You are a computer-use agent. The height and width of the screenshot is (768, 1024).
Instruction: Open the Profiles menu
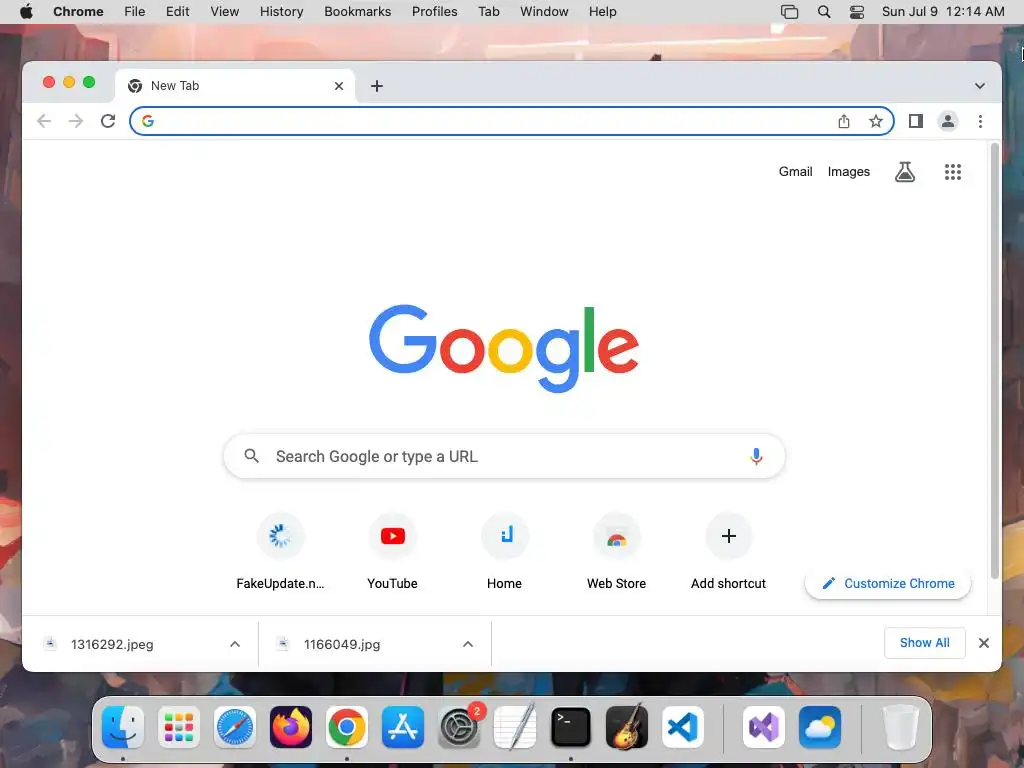[x=434, y=12]
